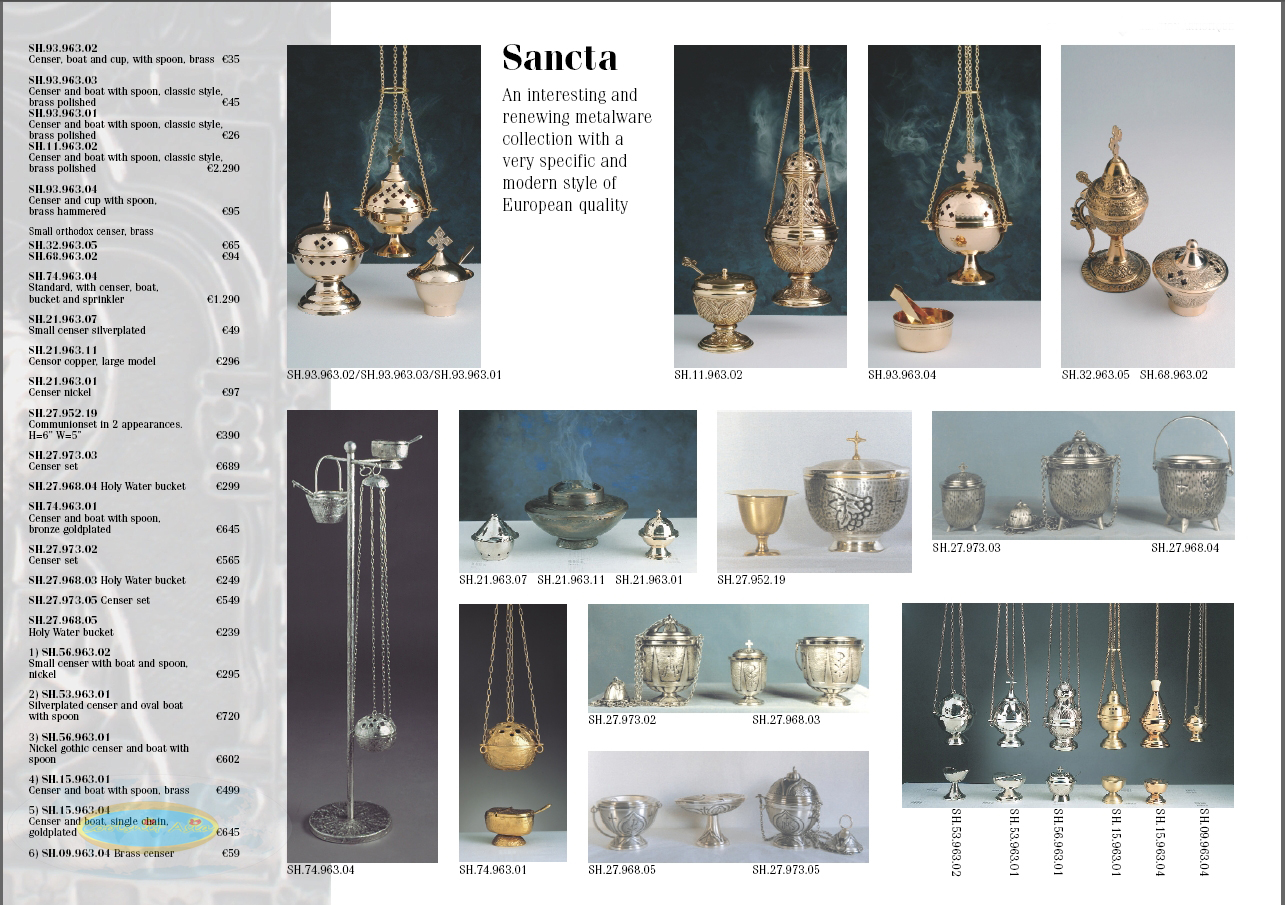The image size is (1285, 905).
Task: Click the six hanging censers photo
Action: coord(1067,705)
